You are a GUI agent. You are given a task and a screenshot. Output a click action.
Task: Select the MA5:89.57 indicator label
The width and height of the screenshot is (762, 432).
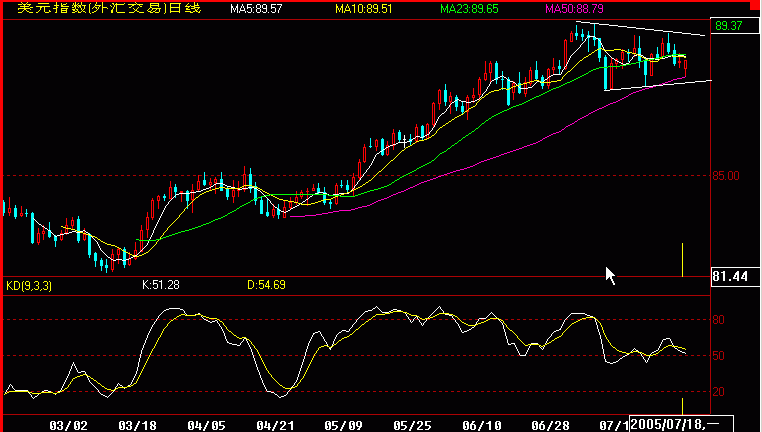pyautogui.click(x=256, y=9)
